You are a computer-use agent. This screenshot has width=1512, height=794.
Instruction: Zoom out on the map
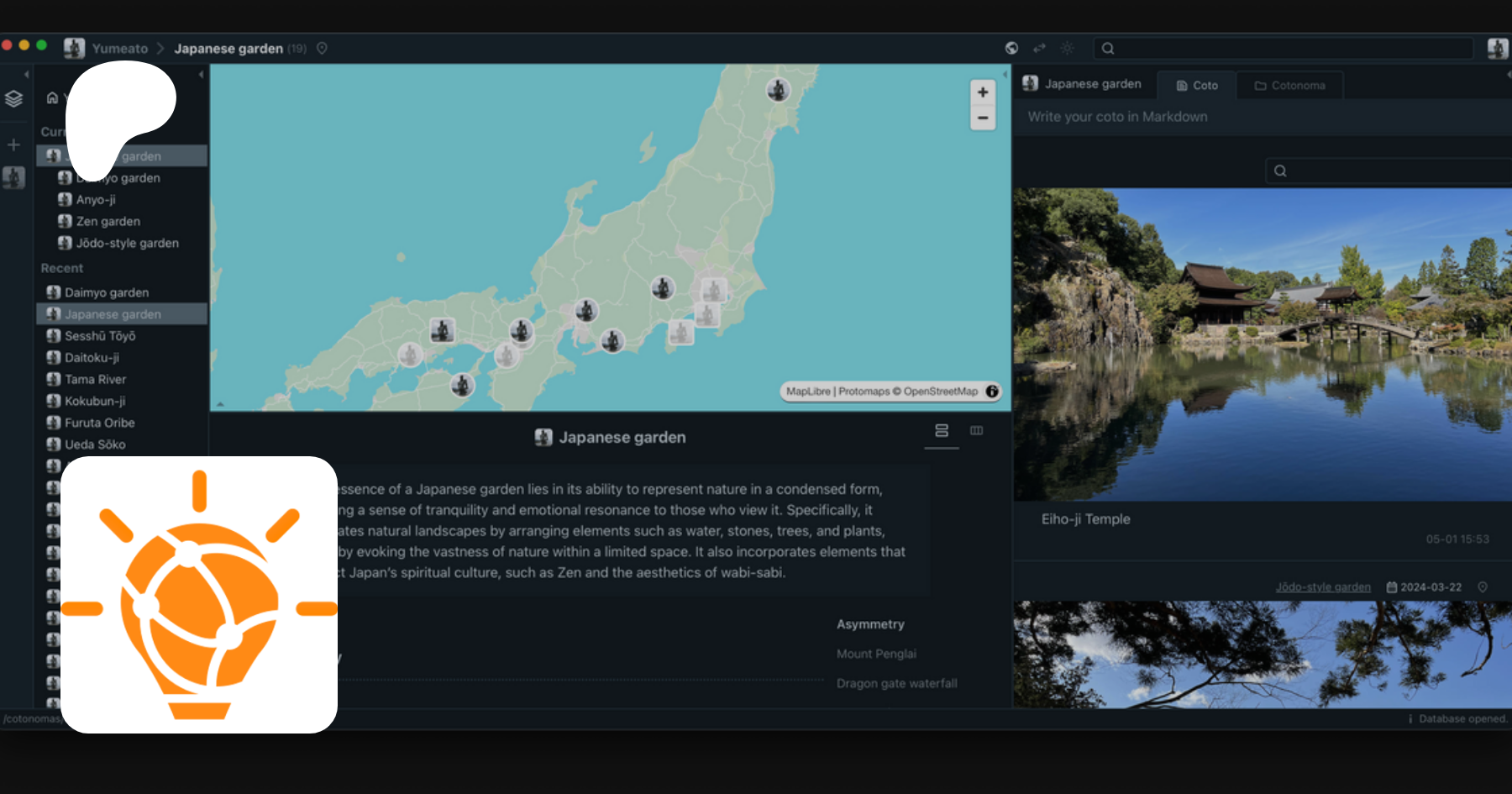click(x=983, y=118)
